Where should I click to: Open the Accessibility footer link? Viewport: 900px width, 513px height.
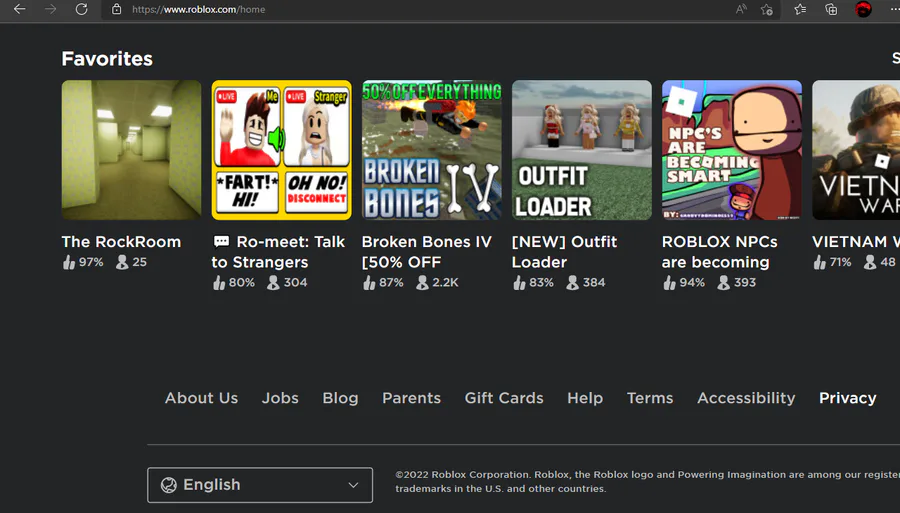pos(746,398)
